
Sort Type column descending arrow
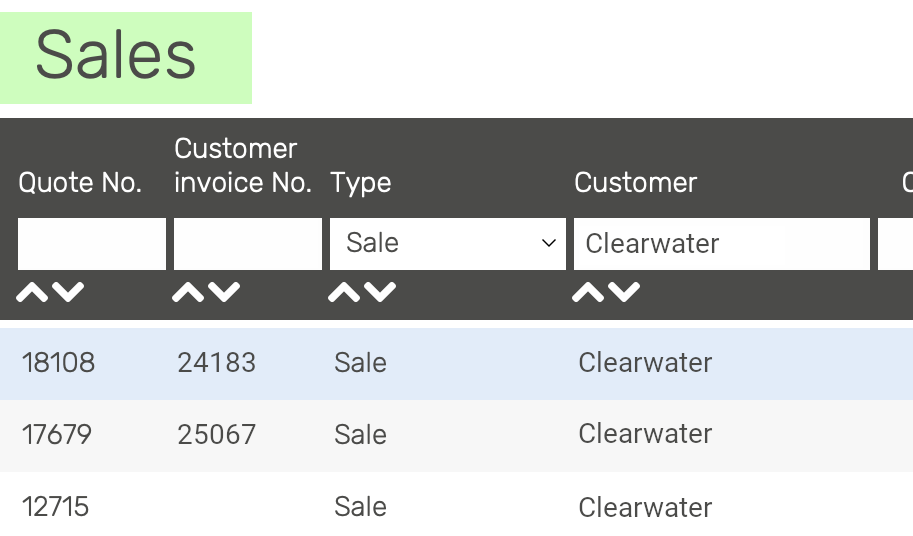pos(380,293)
